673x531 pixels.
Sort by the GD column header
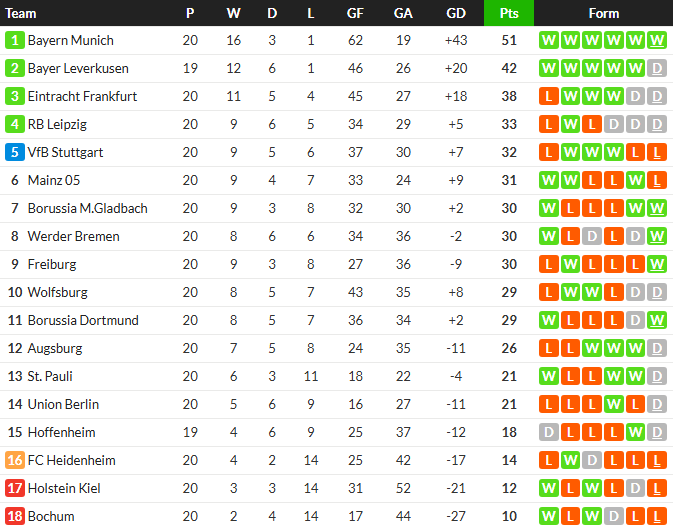point(456,13)
